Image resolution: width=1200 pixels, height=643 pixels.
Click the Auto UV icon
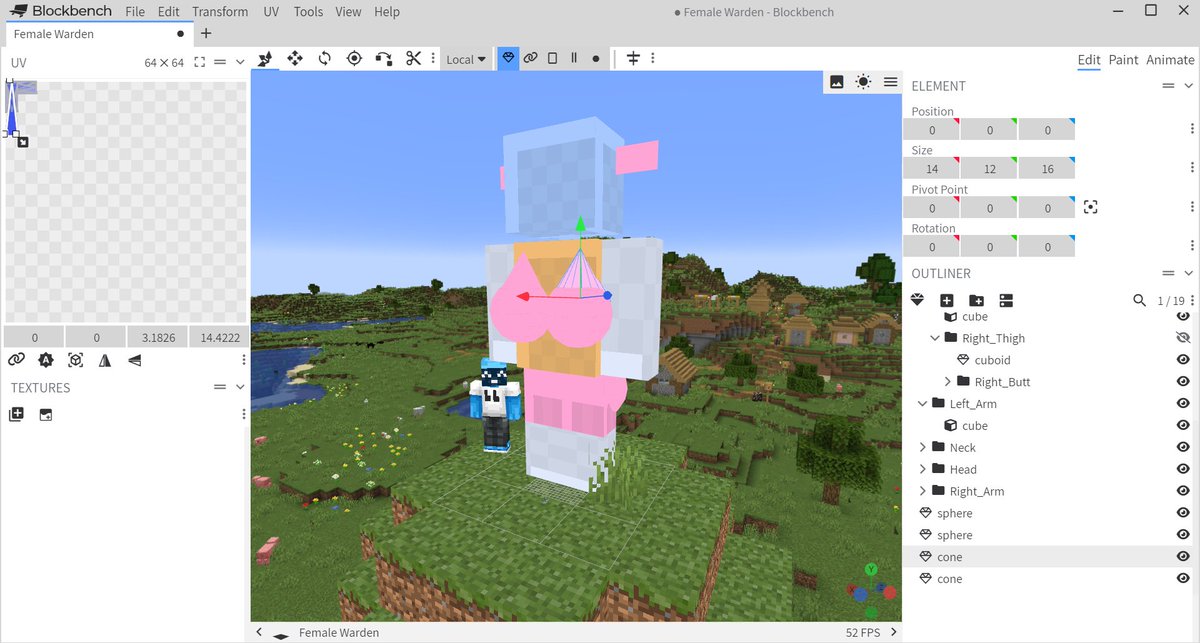[x=45, y=360]
